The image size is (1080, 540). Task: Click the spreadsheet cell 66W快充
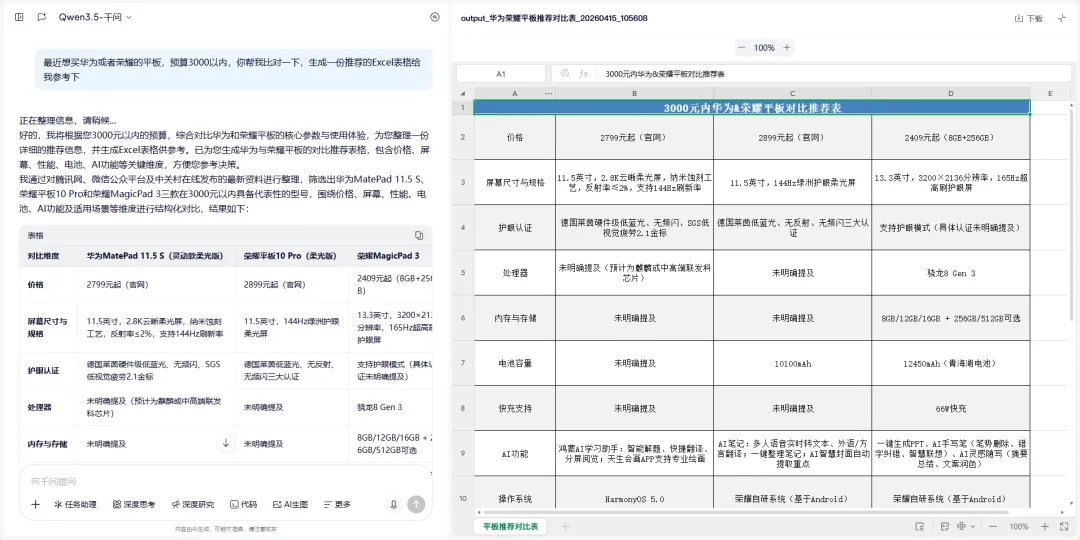[951, 408]
